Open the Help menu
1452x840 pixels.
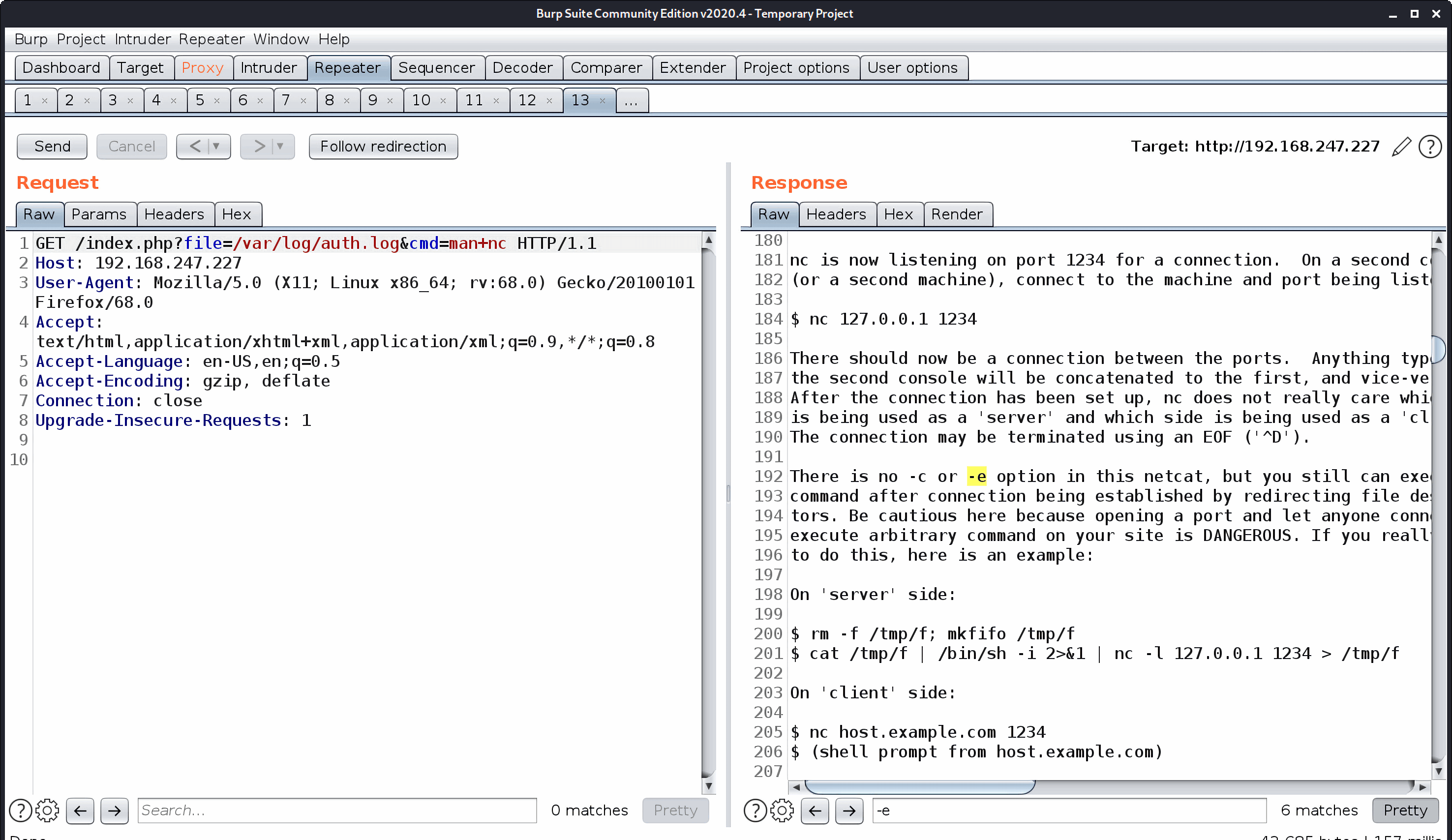click(x=334, y=39)
